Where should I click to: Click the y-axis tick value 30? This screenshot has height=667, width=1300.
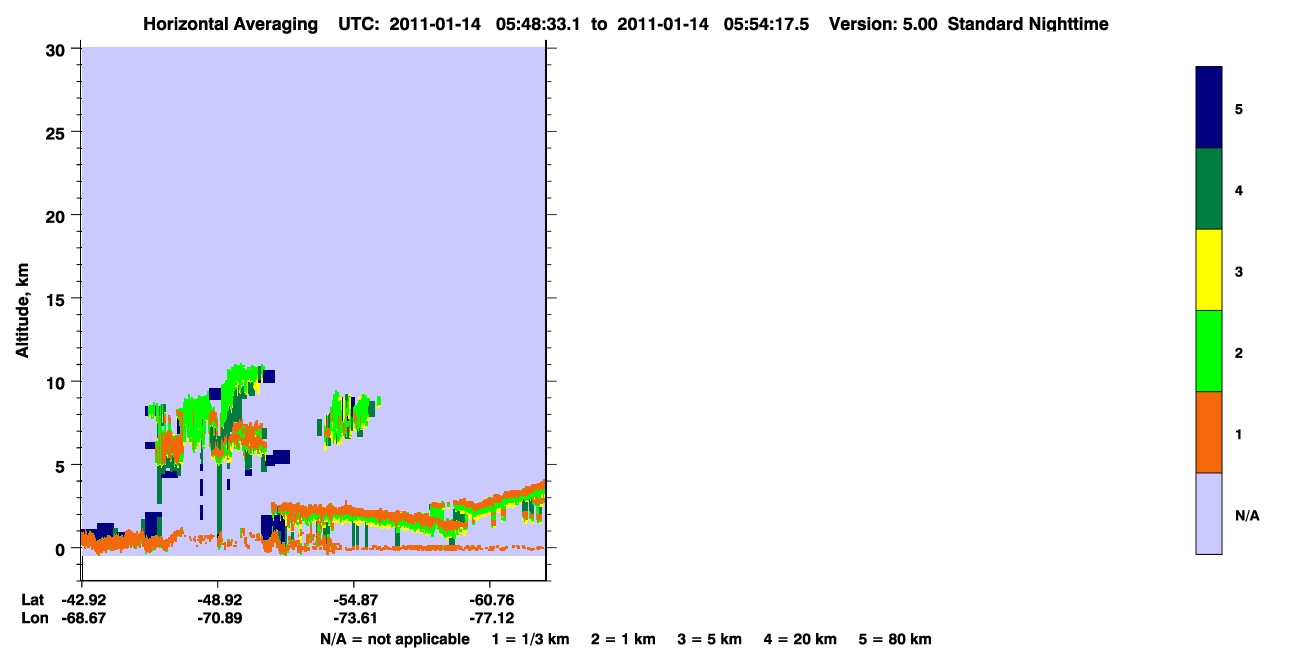[58, 49]
